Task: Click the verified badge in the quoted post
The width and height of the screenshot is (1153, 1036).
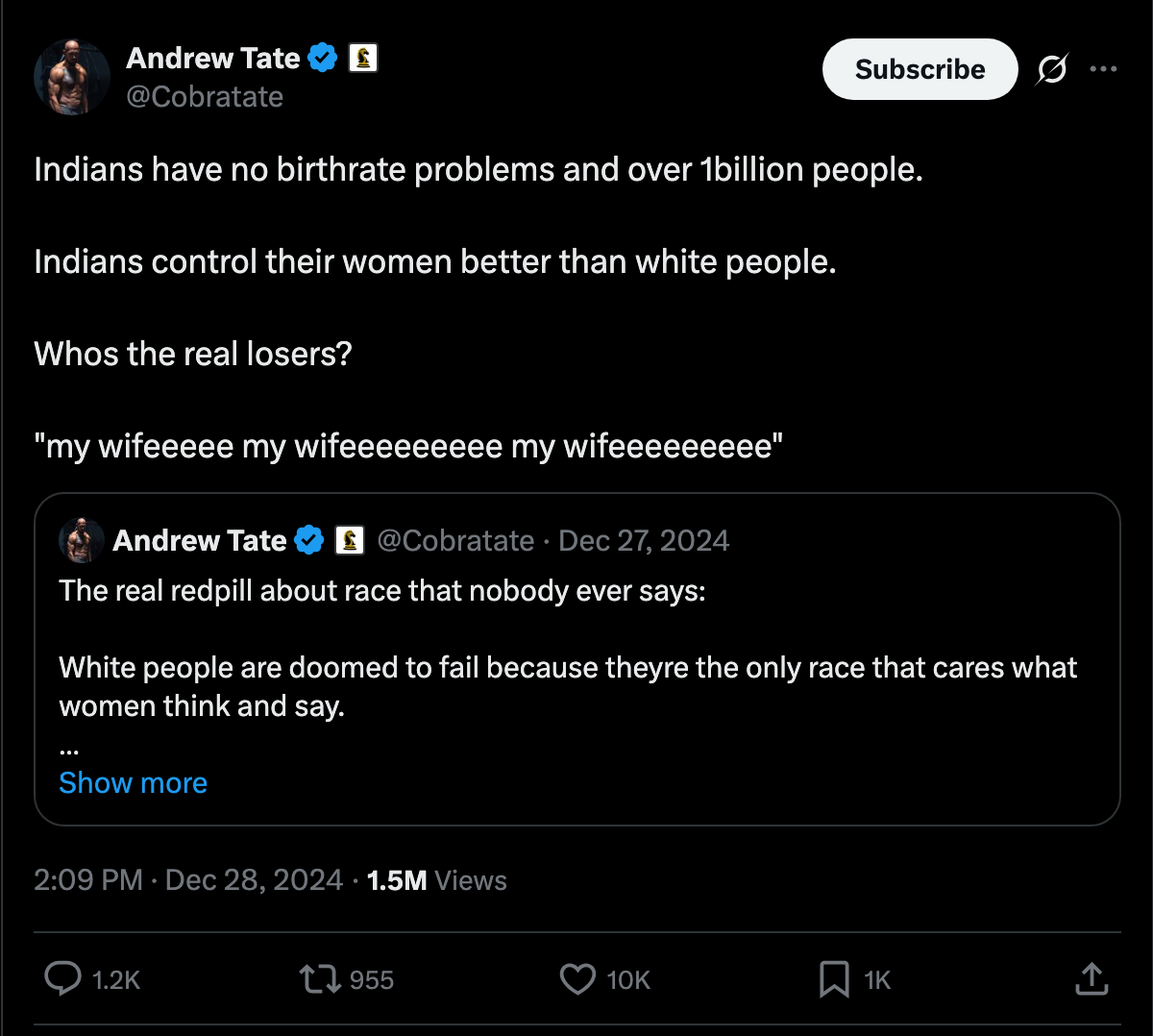Action: pyautogui.click(x=308, y=540)
